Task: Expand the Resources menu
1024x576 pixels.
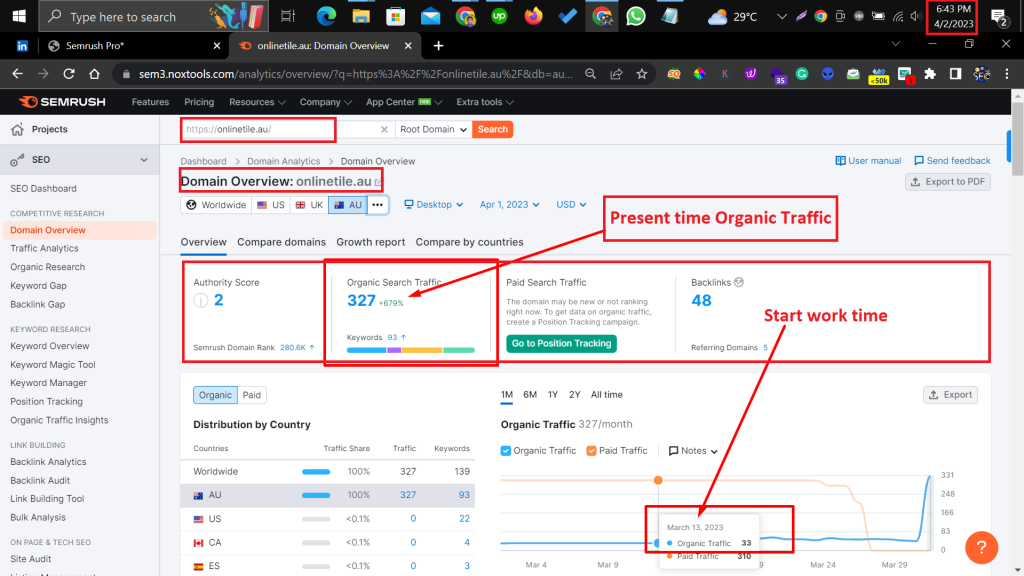Action: pos(257,102)
